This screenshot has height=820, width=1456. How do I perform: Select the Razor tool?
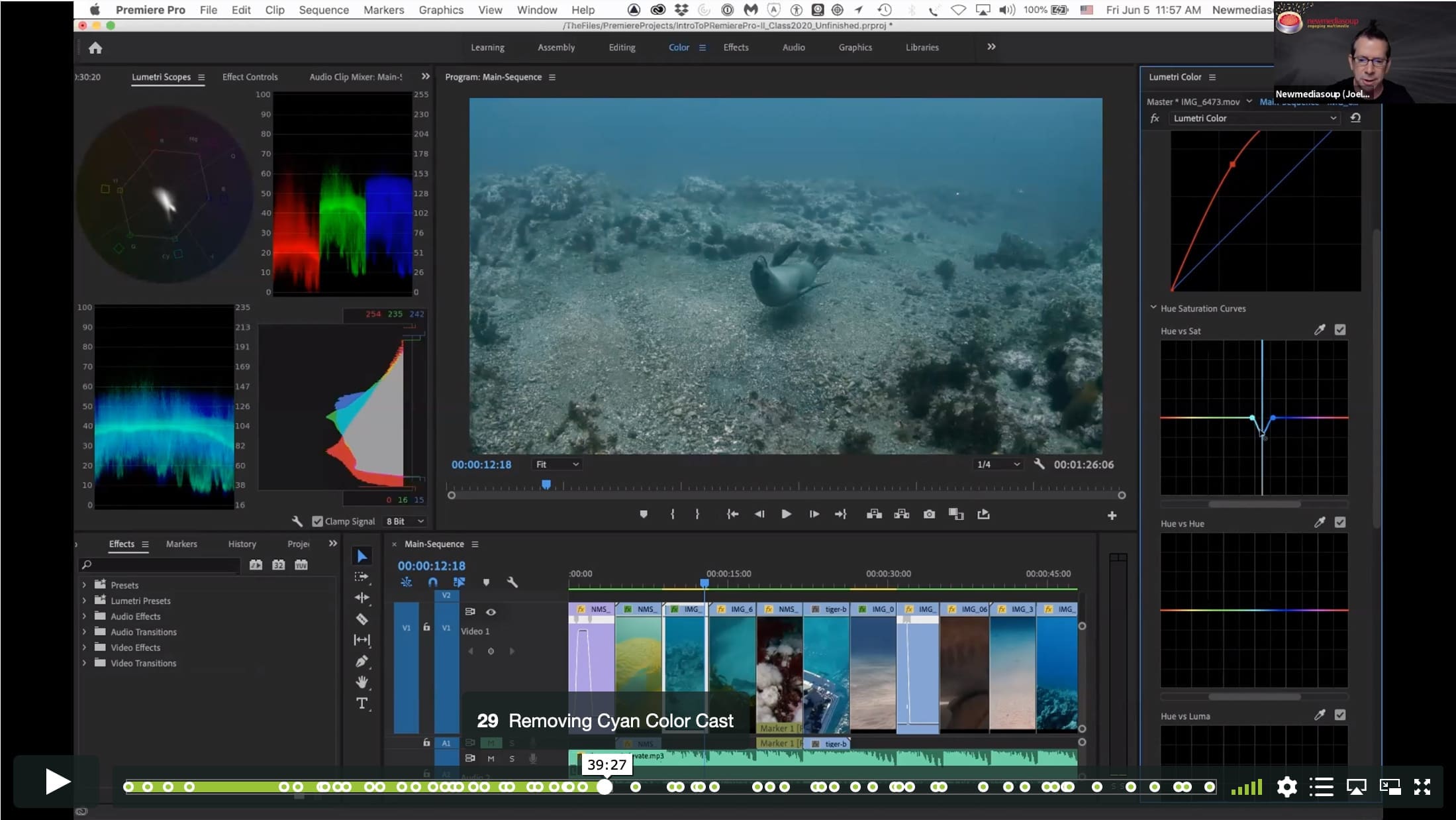coord(362,619)
